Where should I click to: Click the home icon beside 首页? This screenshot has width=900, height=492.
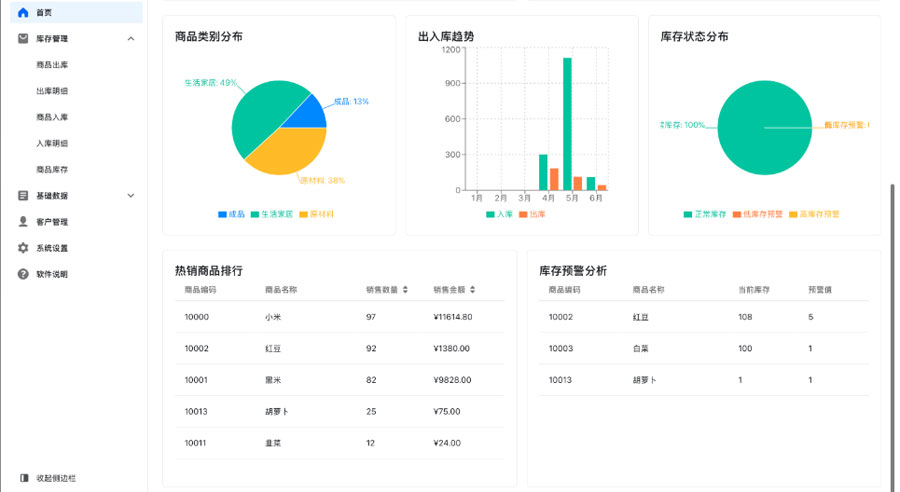point(23,12)
